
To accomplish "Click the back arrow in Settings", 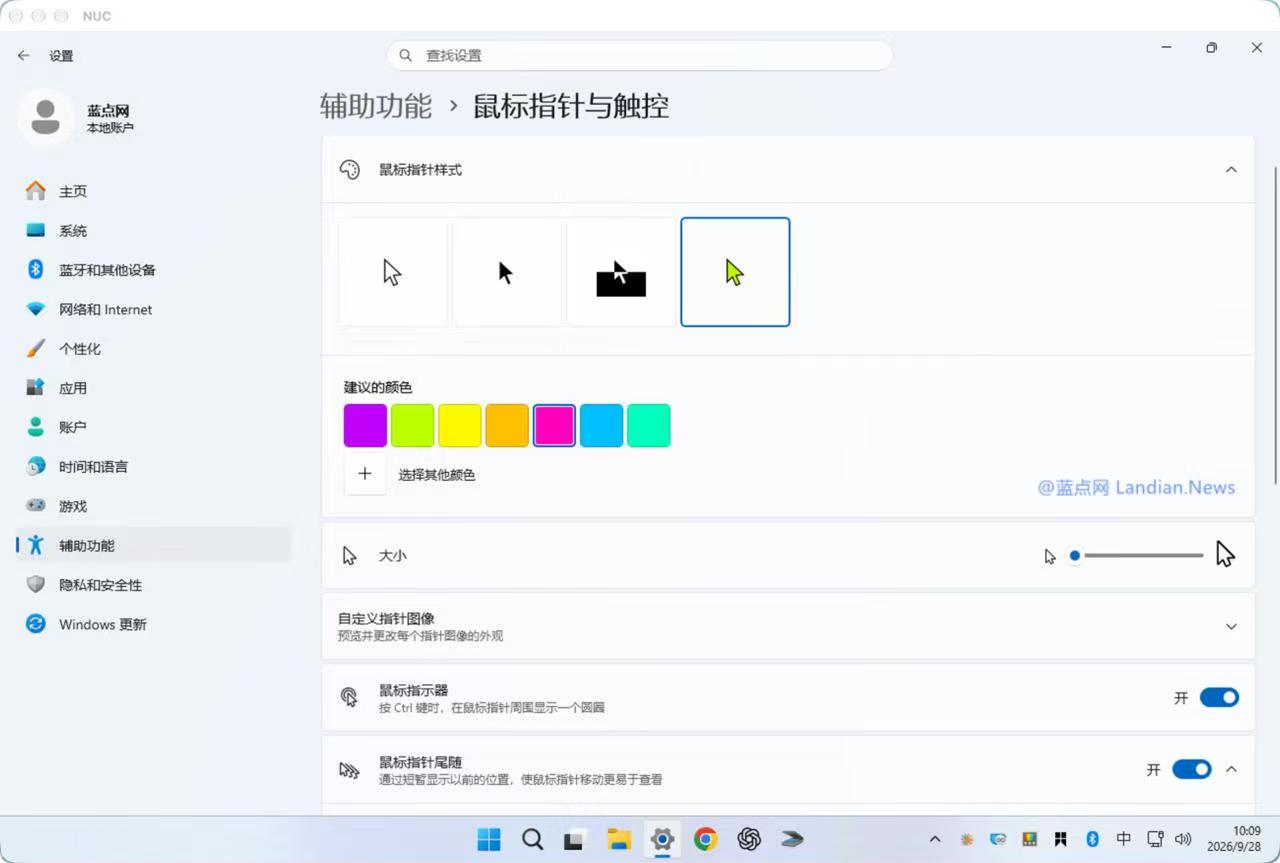I will click(x=24, y=56).
